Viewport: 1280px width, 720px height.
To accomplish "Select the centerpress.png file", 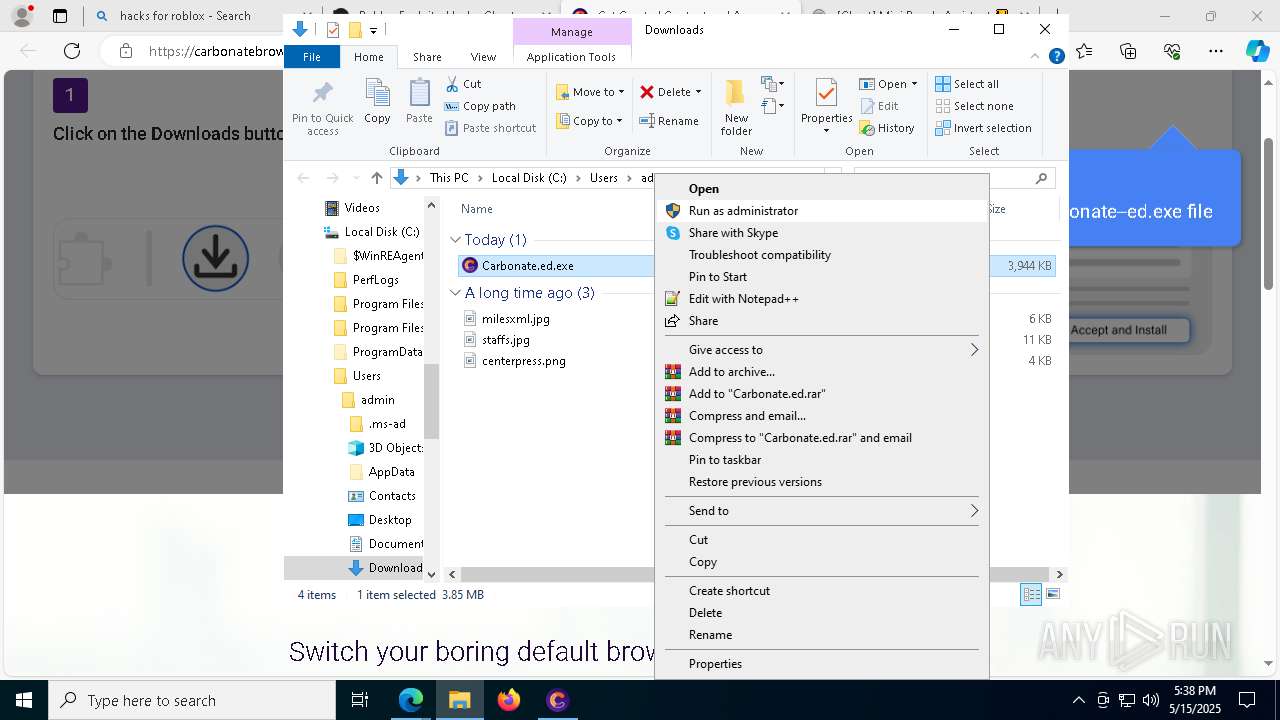I will 524,361.
